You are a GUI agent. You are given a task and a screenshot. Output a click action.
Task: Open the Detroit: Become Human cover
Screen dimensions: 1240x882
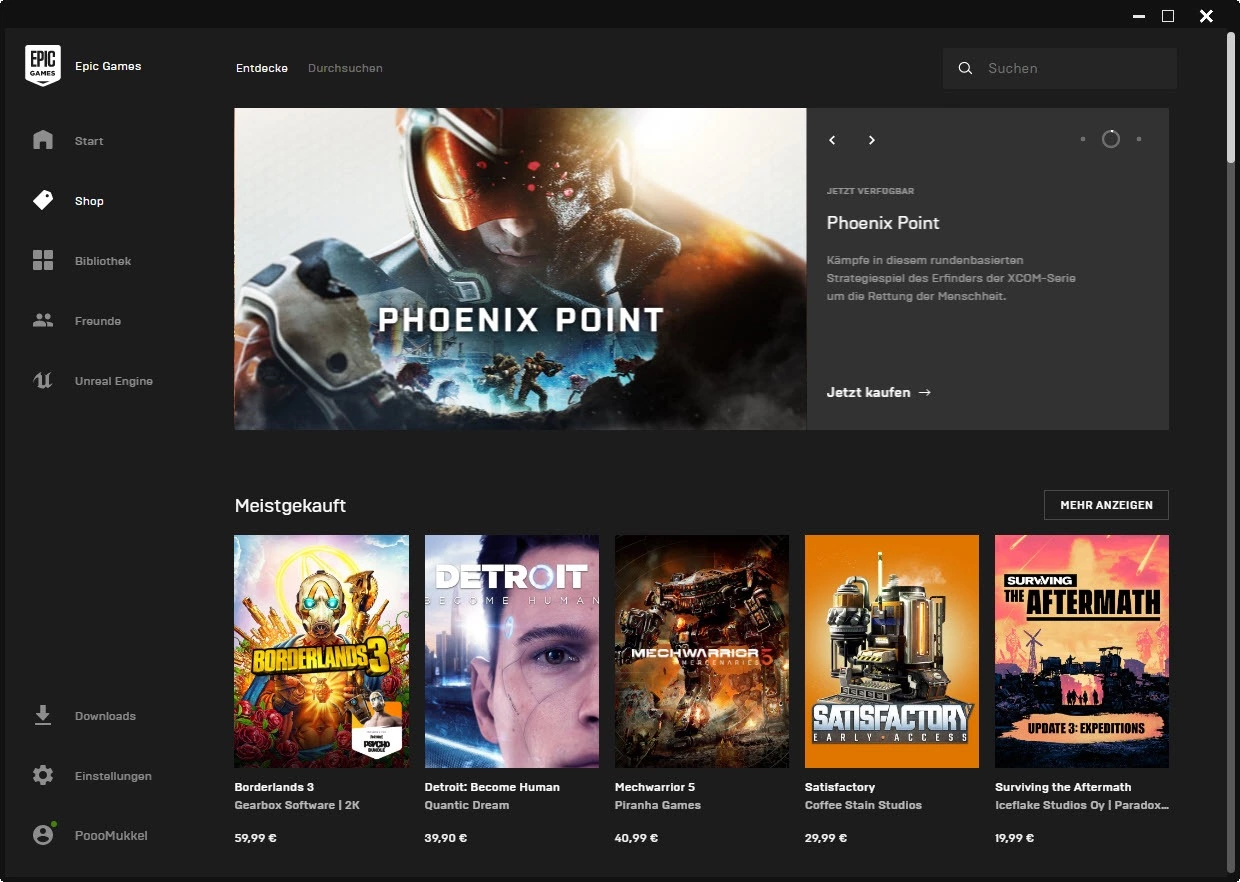tap(512, 651)
